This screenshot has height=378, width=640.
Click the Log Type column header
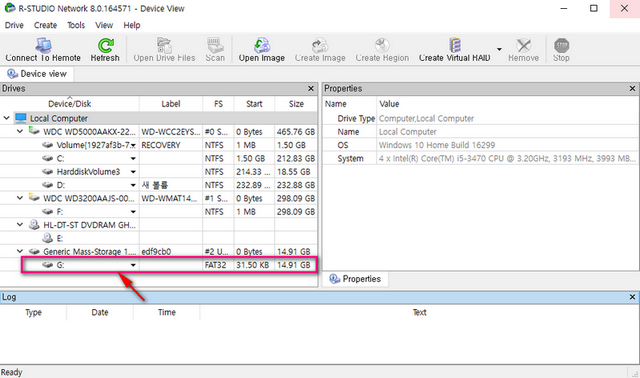click(33, 313)
